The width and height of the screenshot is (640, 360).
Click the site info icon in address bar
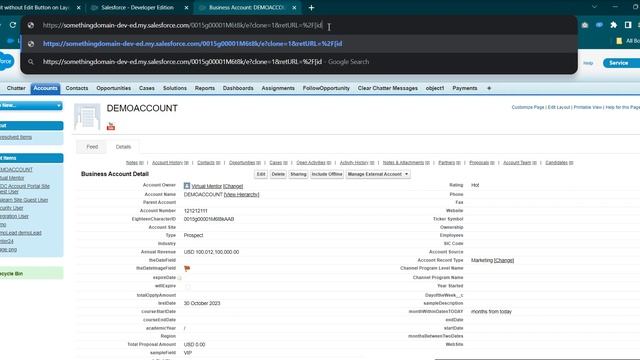[x=31, y=25]
